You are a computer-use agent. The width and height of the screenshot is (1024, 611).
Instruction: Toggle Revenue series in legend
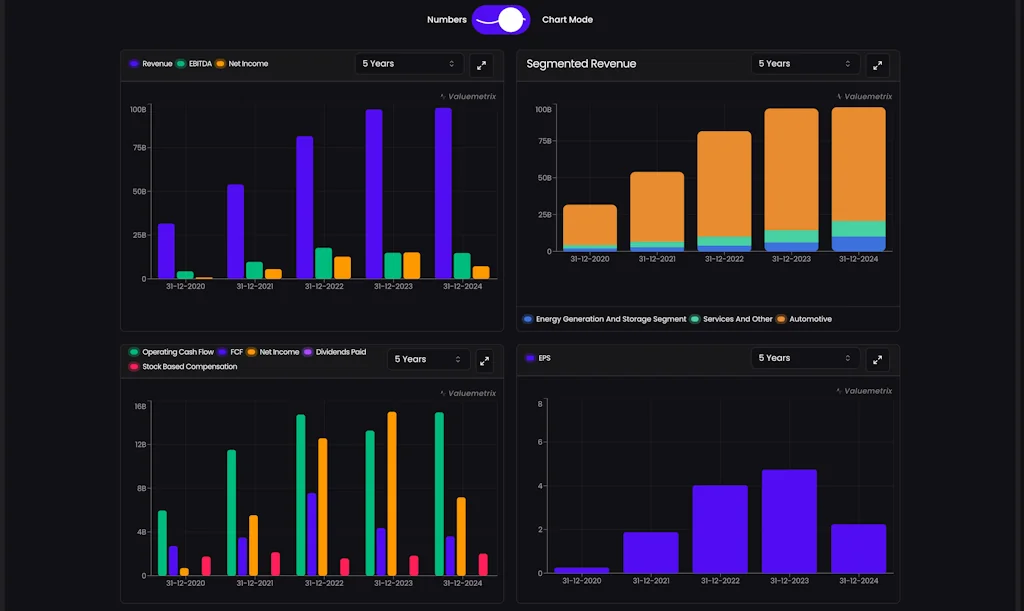pyautogui.click(x=150, y=64)
